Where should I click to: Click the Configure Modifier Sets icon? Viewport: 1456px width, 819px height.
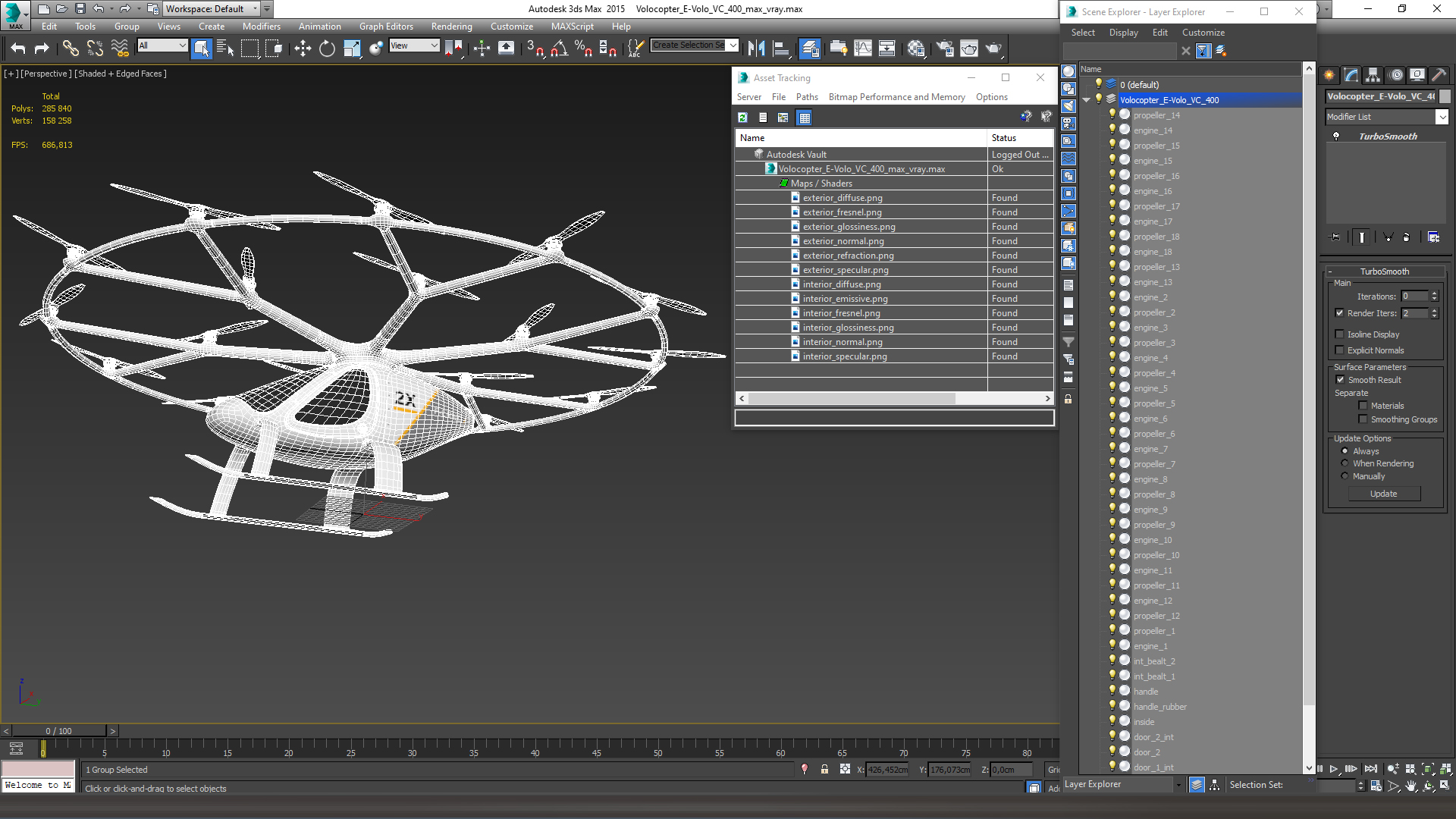[x=1433, y=237]
